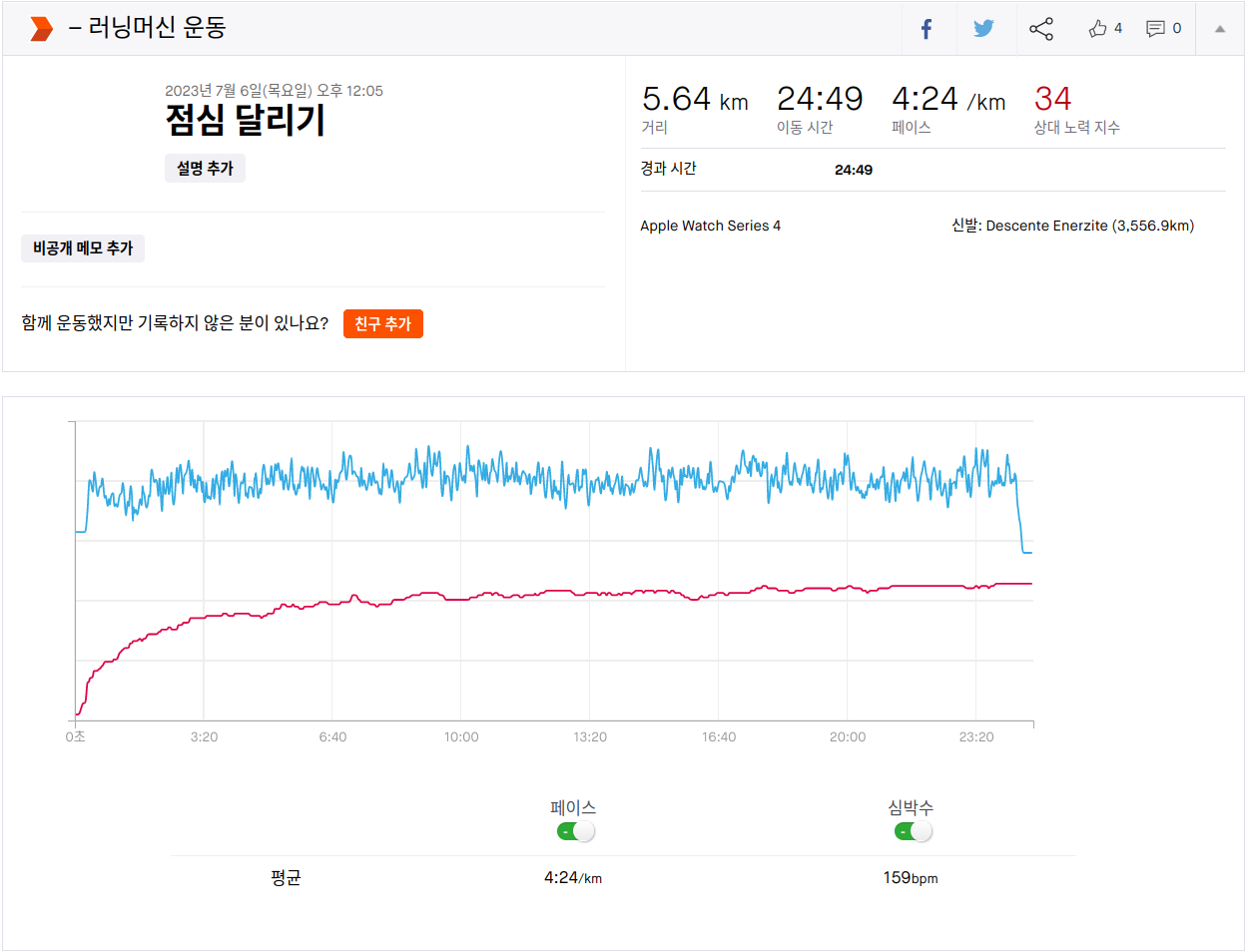Image resolution: width=1246 pixels, height=952 pixels.
Task: Click the Apple Watch Series 4 device label
Action: tap(710, 226)
